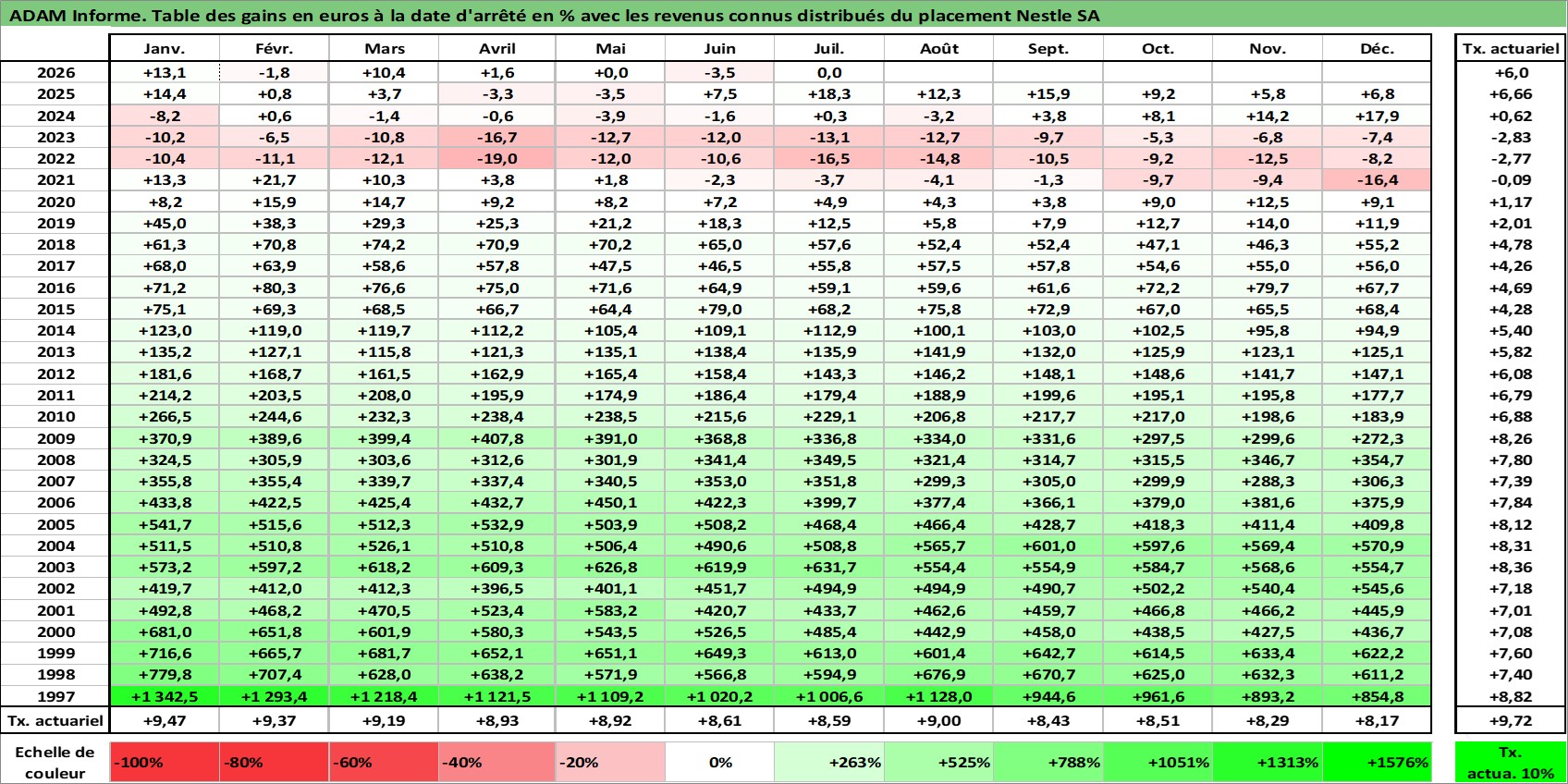Click the '+74,2' cell for March 2018

[385, 244]
